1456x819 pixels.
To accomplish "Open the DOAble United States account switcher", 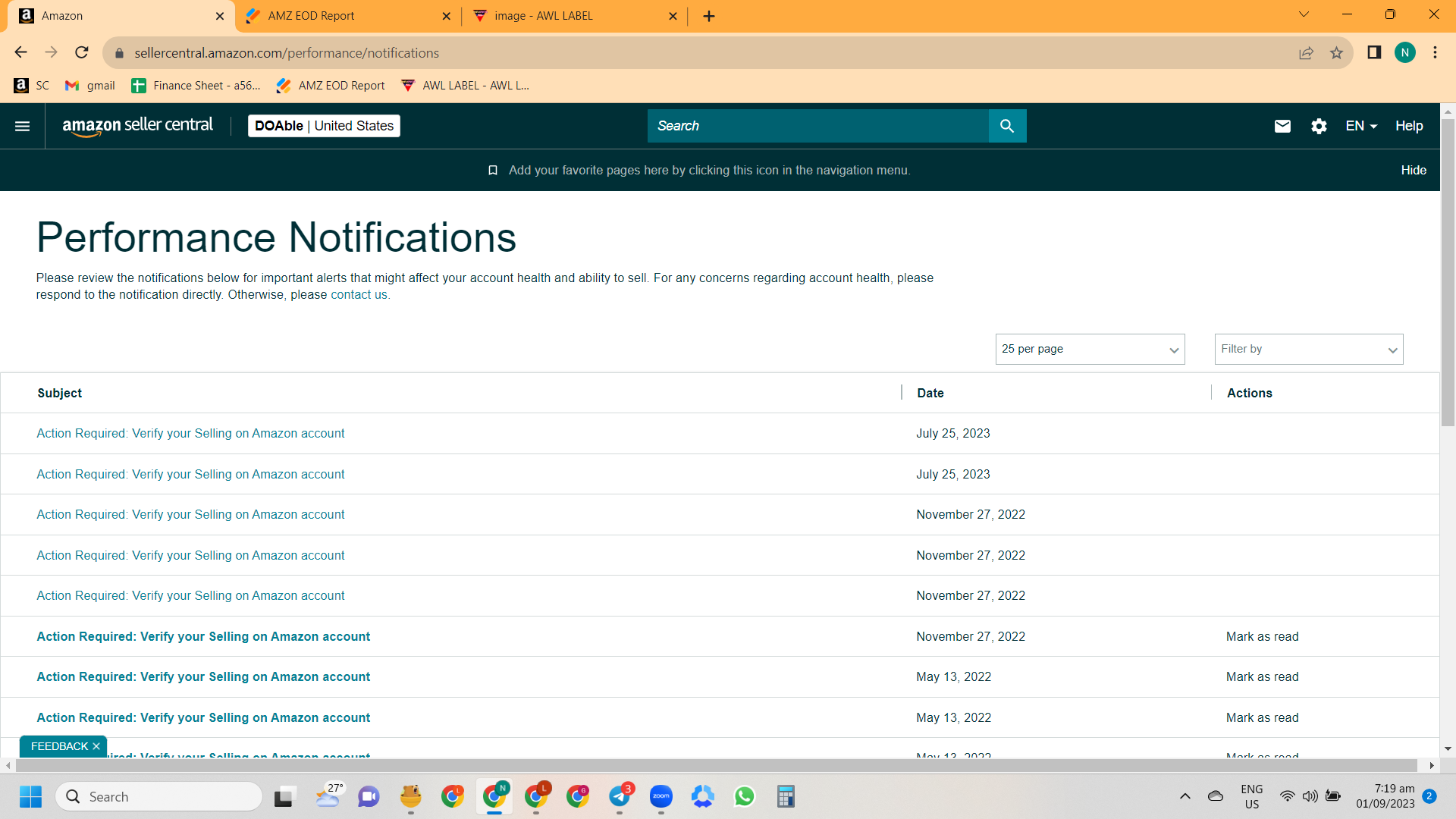I will coord(324,126).
